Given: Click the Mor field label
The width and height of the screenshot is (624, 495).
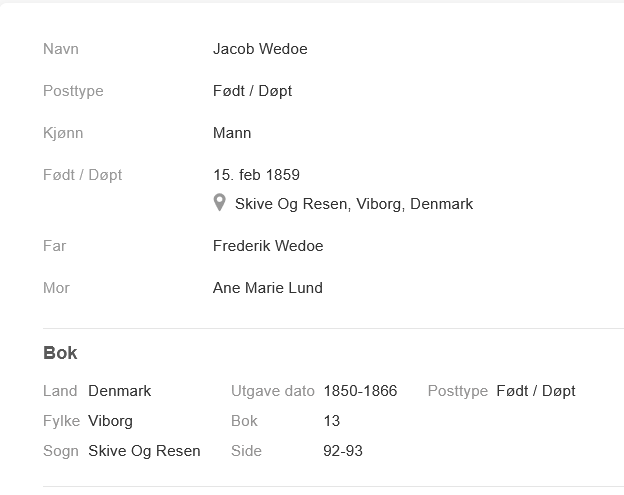Looking at the screenshot, I should point(56,288).
